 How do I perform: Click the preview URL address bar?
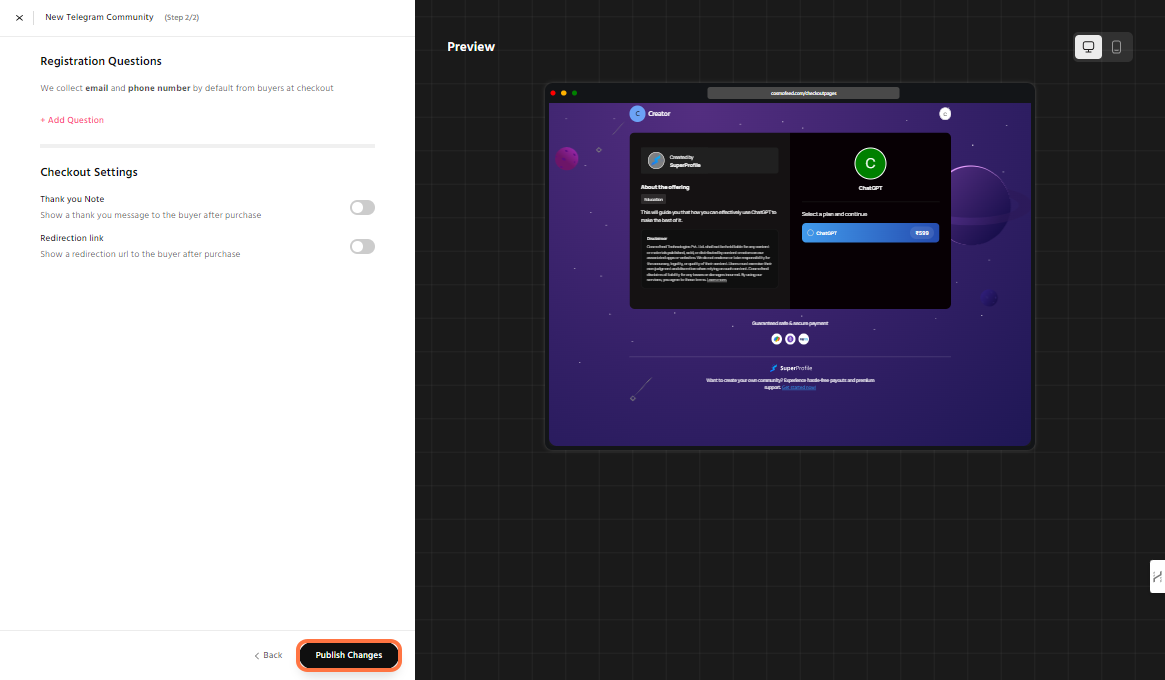pyautogui.click(x=803, y=93)
